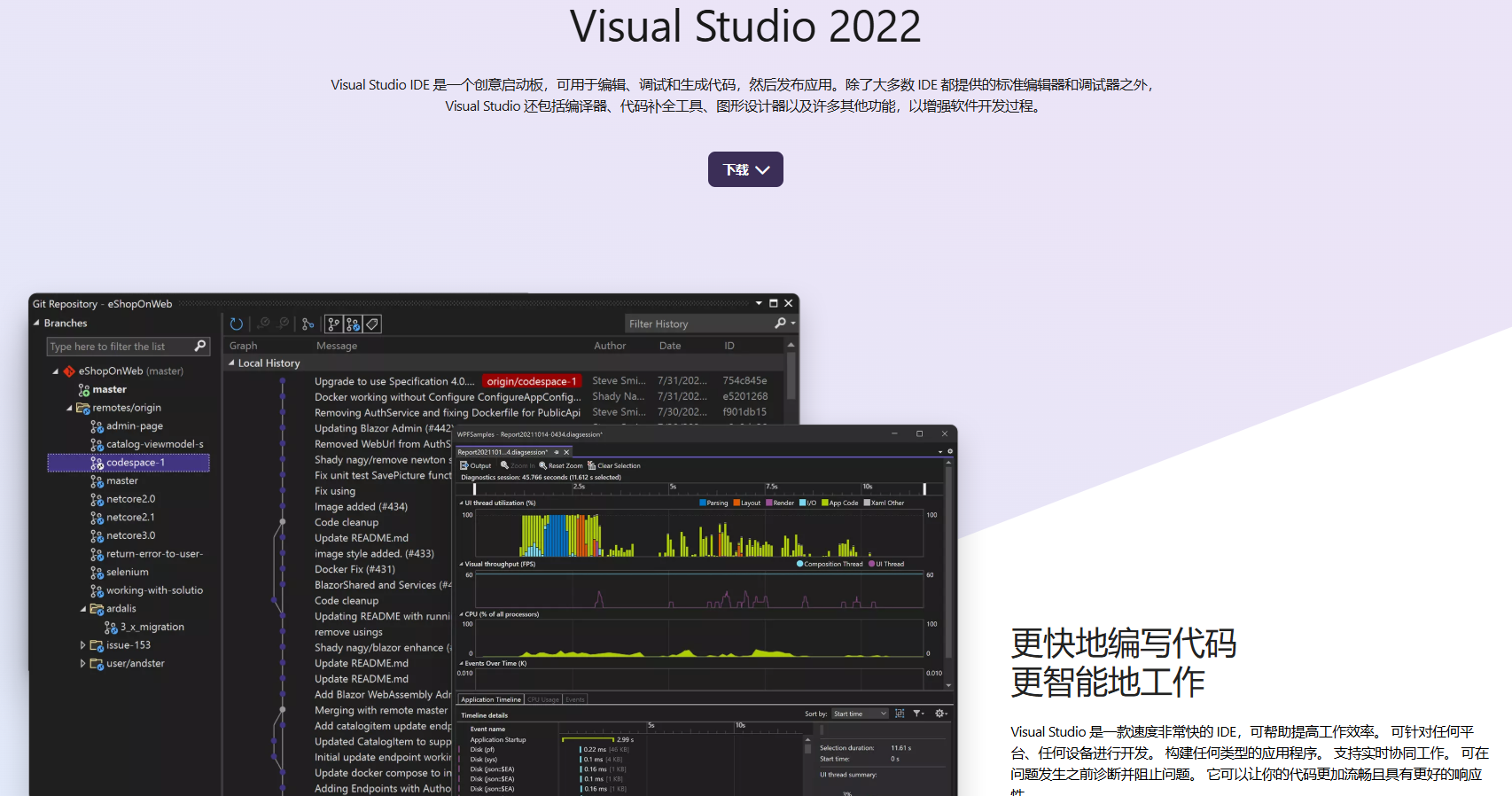This screenshot has height=796, width=1512.
Task: Expand the issue-153 folder
Action: click(83, 645)
